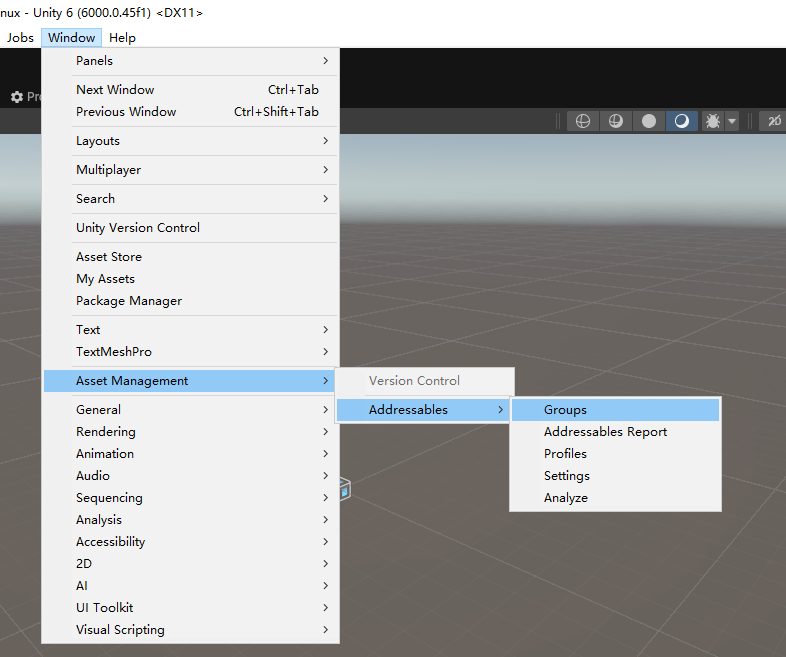Expand the Sequencing submenu
This screenshot has height=657, width=786.
tap(190, 498)
